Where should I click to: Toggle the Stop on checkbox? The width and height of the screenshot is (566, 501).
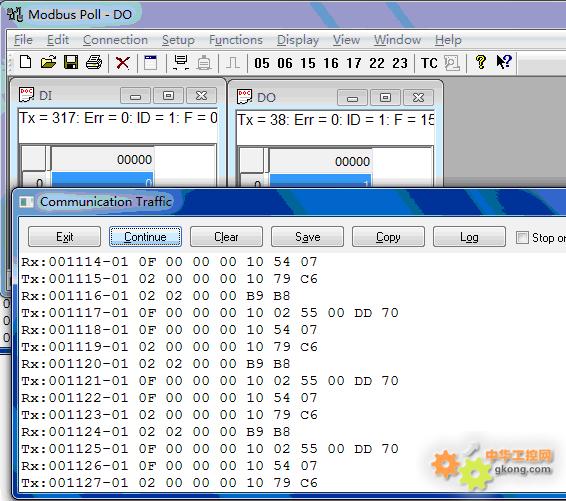(x=522, y=238)
